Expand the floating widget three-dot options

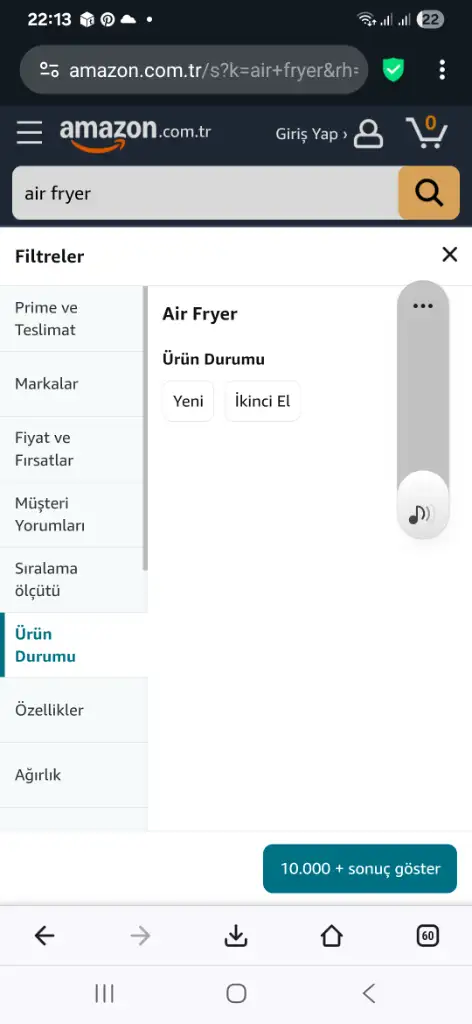coord(422,305)
